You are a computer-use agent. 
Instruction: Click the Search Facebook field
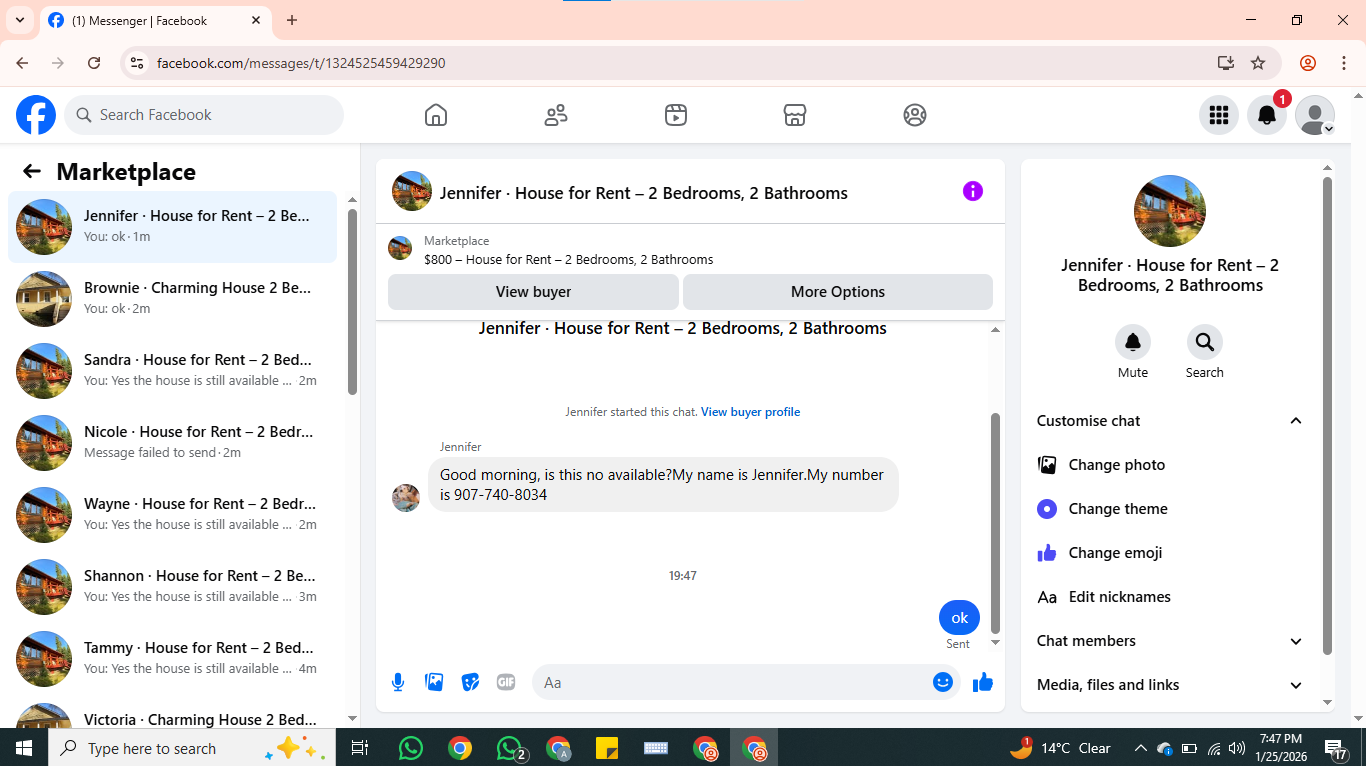pos(204,115)
